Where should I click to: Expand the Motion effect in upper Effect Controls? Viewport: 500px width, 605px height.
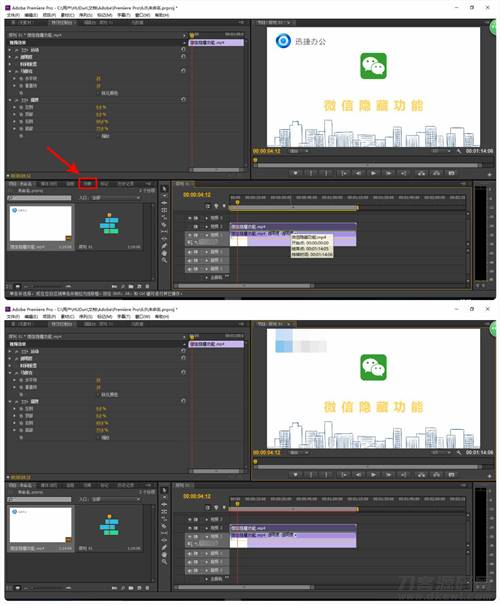10,50
